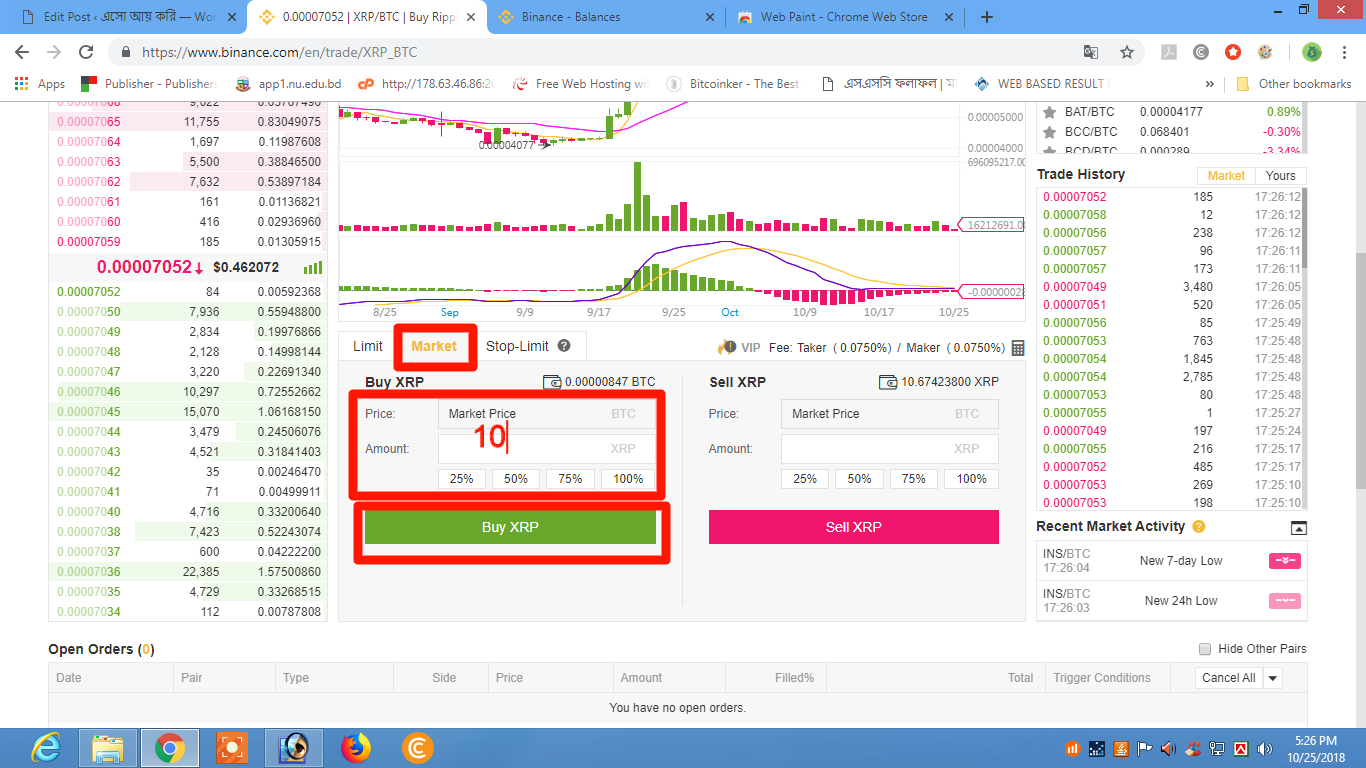Switch to the Stop-Limit order tab
This screenshot has height=768, width=1366.
517,346
